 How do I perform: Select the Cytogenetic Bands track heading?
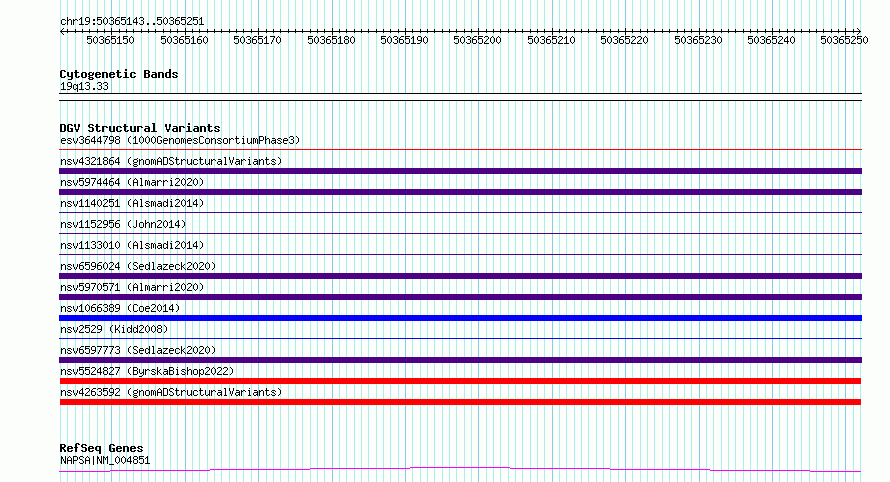coord(119,74)
